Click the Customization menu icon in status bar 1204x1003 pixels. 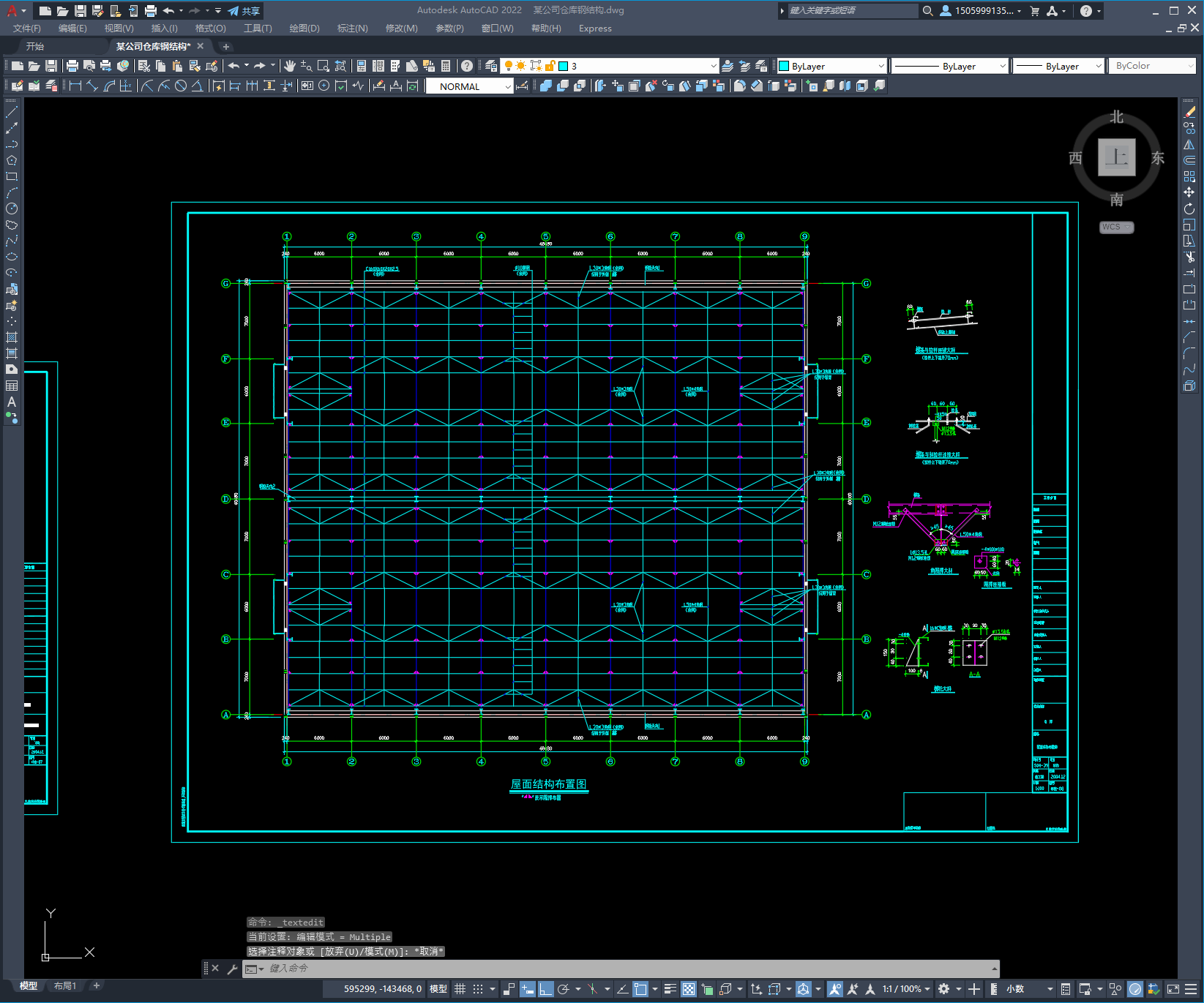pyautogui.click(x=1191, y=989)
